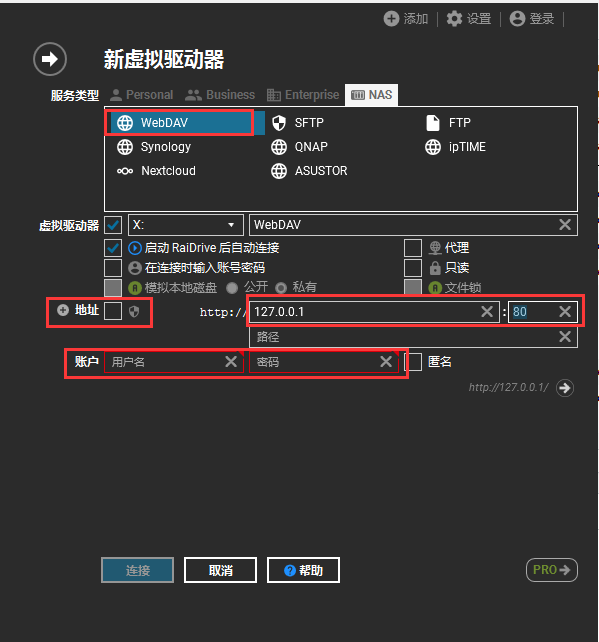Click the Connect button
This screenshot has width=599, height=642.
138,570
